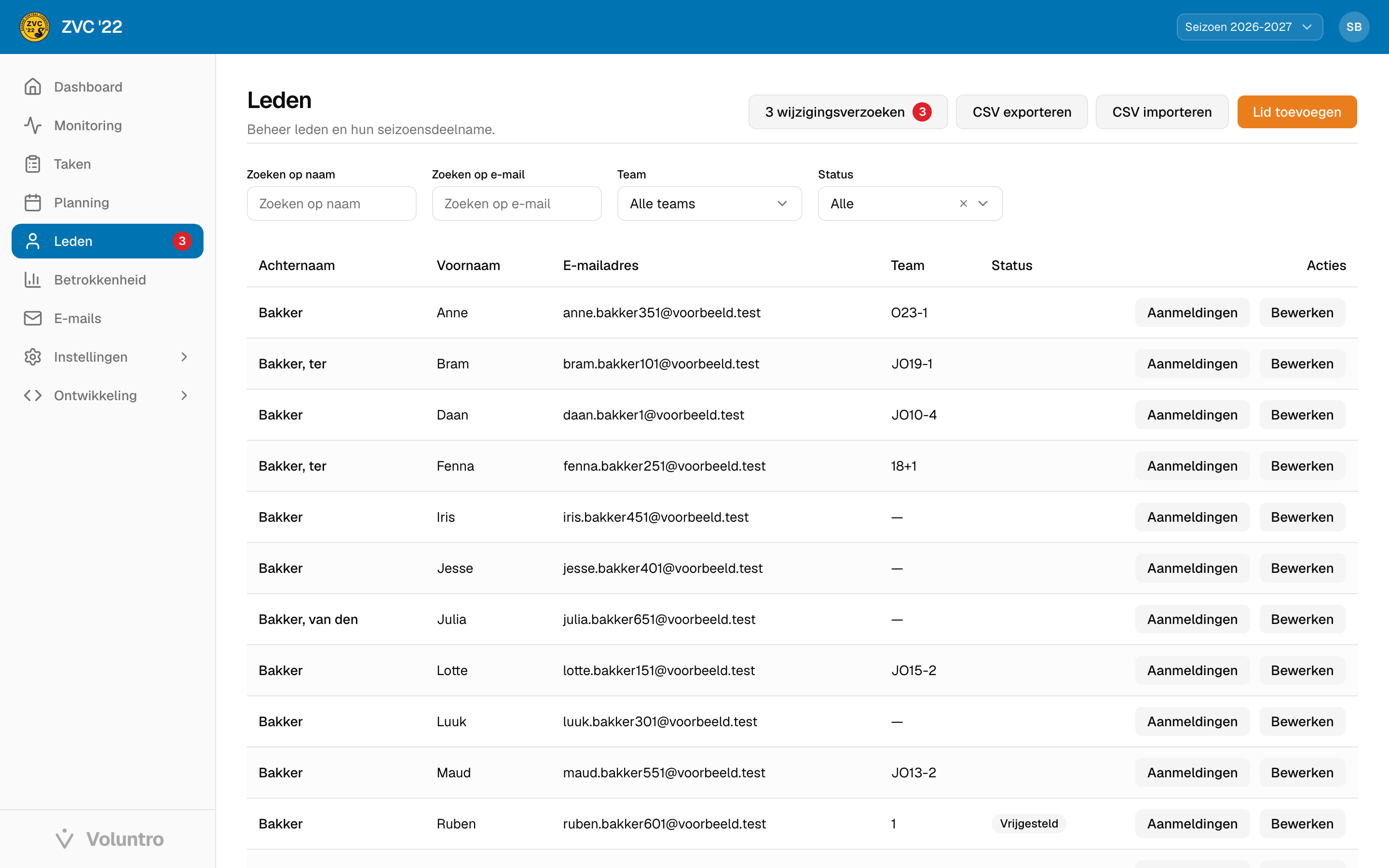
Task: Open Aanmeldingen for Lotte Bakker
Action: tap(1192, 670)
